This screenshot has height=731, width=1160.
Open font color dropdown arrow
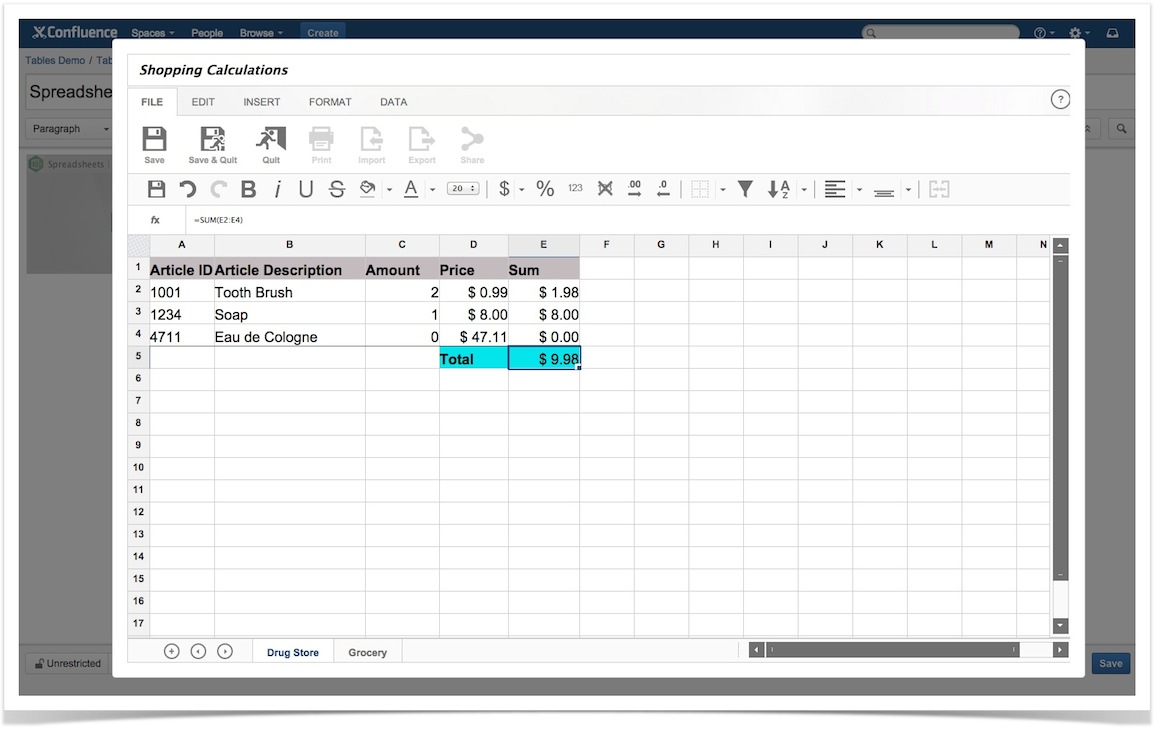coord(433,190)
